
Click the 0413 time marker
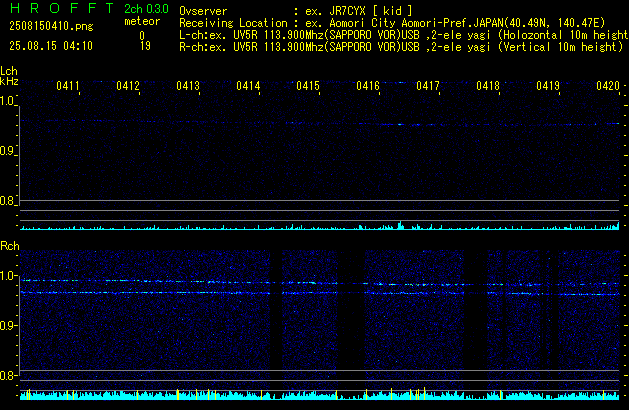(188, 86)
